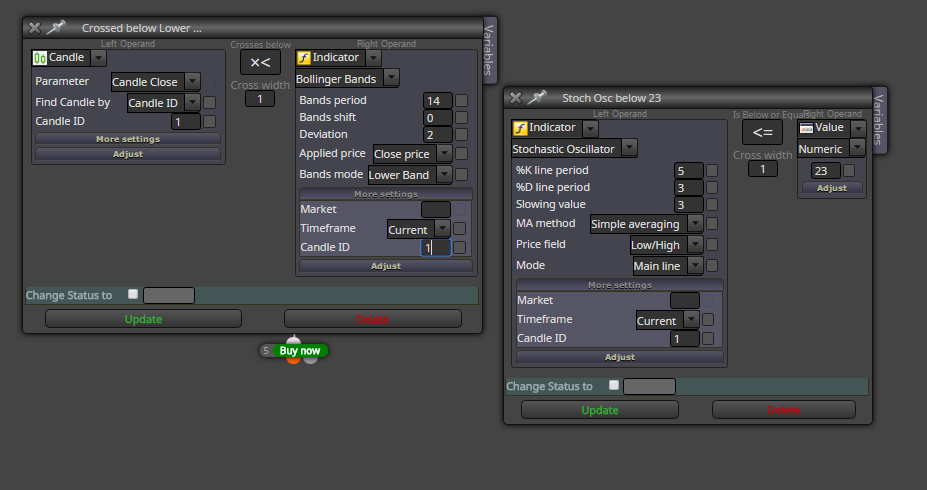Viewport: 927px width, 490px height.
Task: Open Stochastic Oscillator indicator dropdown
Action: point(629,148)
